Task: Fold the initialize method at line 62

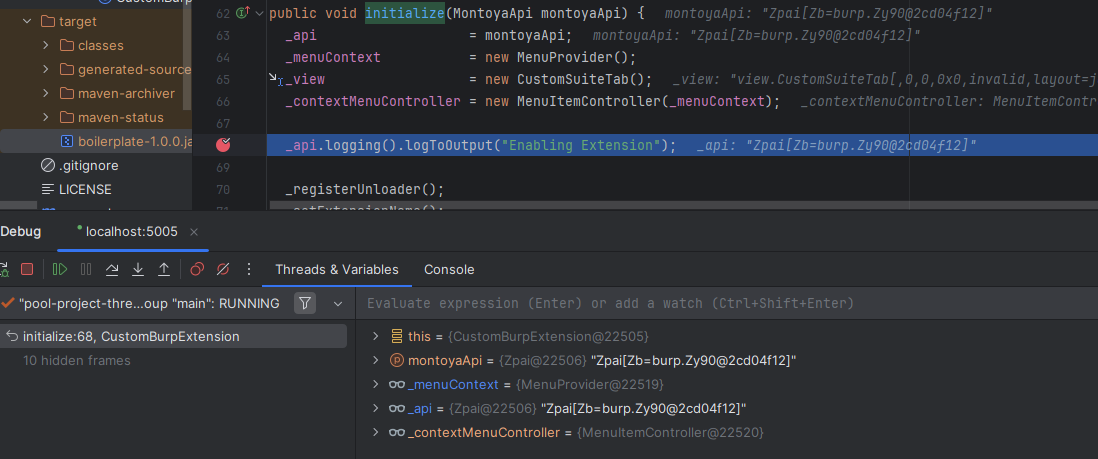Action: coord(259,13)
